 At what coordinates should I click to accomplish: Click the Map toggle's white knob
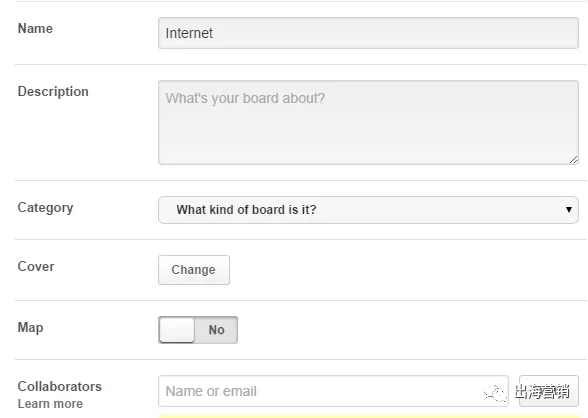click(x=177, y=330)
